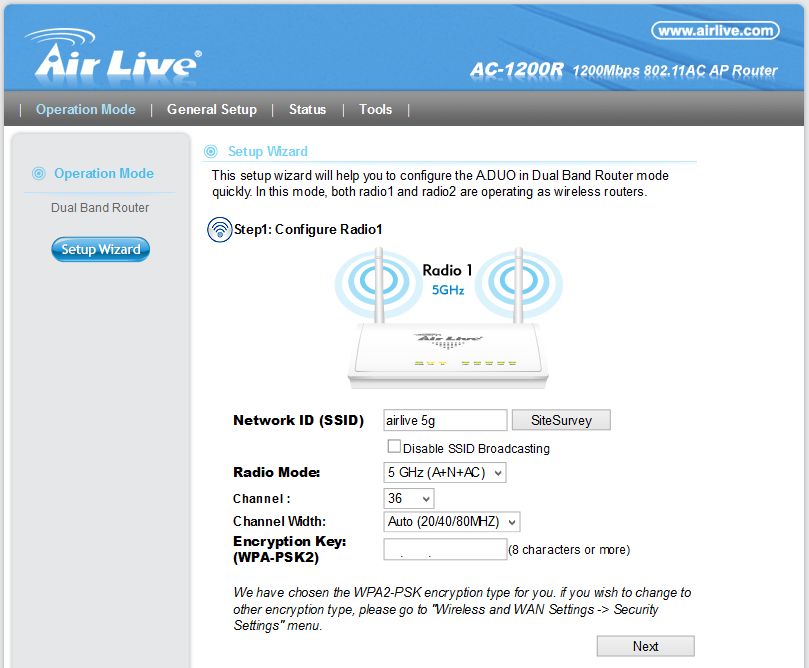Select Operation Mode in the sidebar
809x668 pixels.
tap(104, 173)
